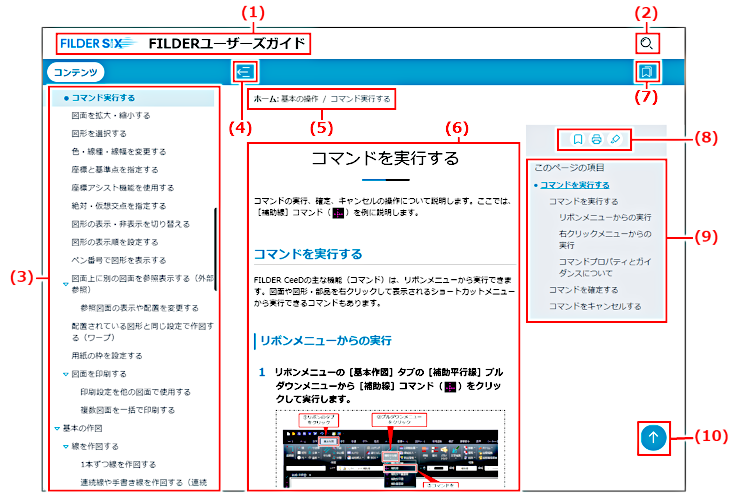This screenshot has height=496, width=739.
Task: Collapse the contents sidebar with the arrow icon
Action: point(245,71)
